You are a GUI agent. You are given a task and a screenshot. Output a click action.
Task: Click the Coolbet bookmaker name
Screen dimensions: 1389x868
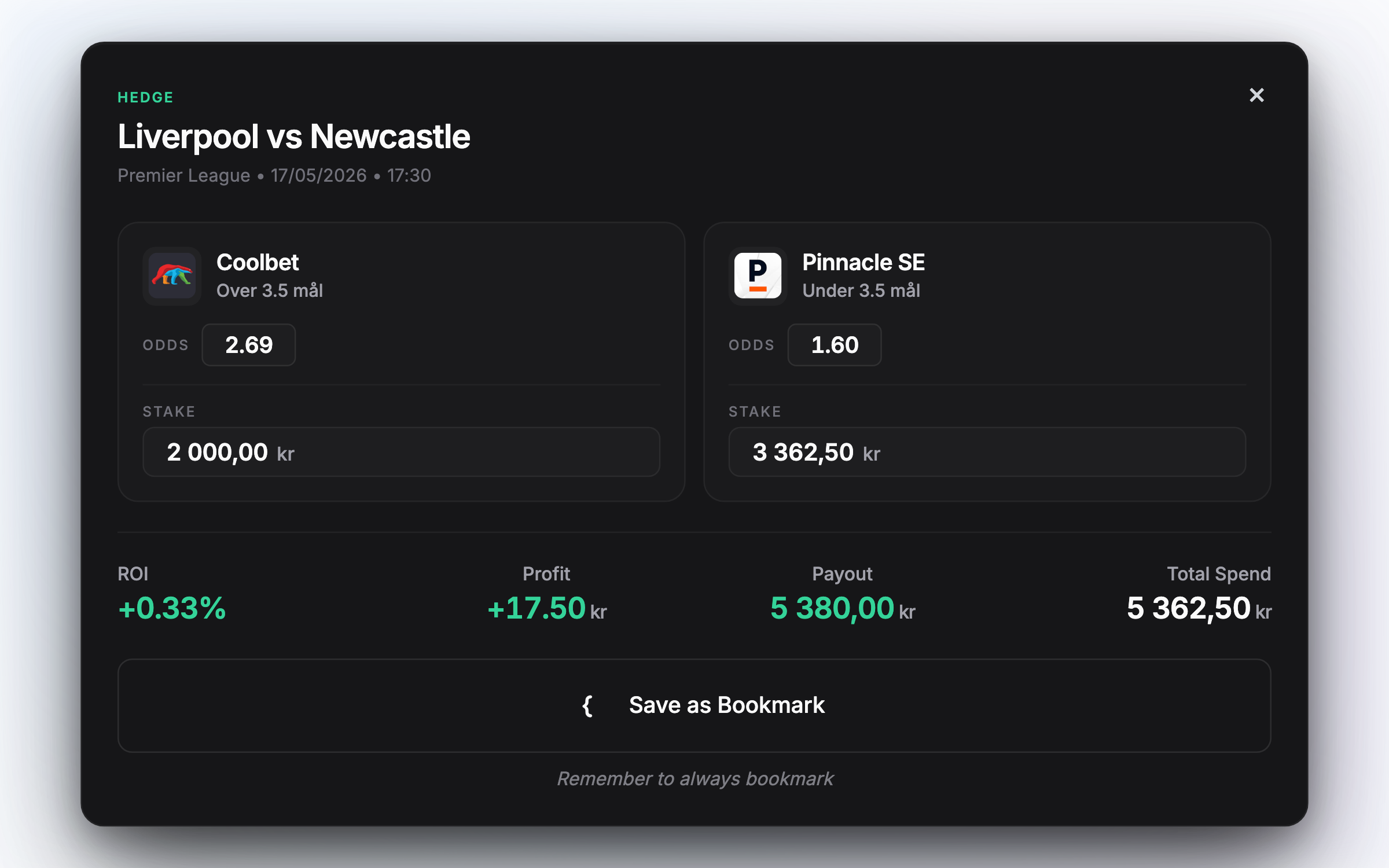258,263
